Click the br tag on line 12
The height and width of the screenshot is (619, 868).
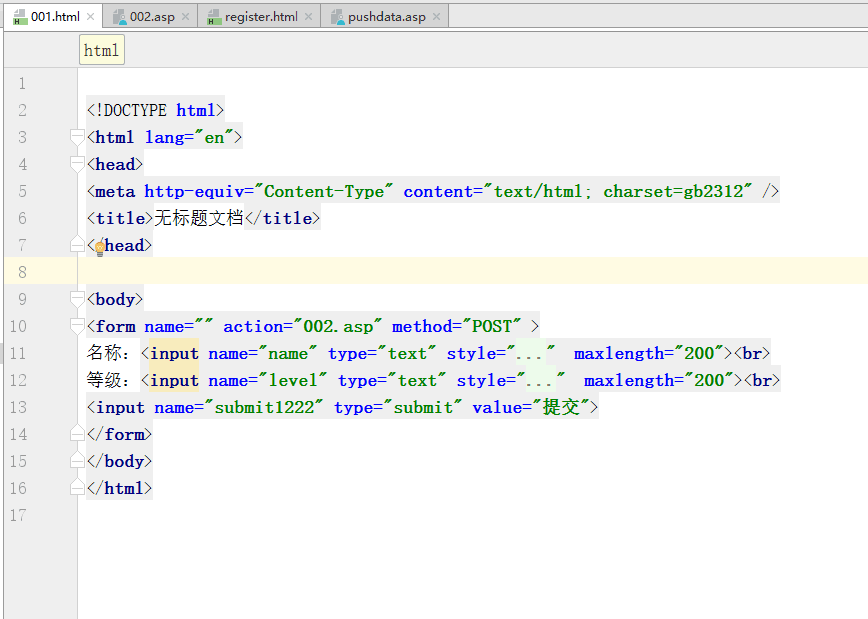tap(762, 380)
